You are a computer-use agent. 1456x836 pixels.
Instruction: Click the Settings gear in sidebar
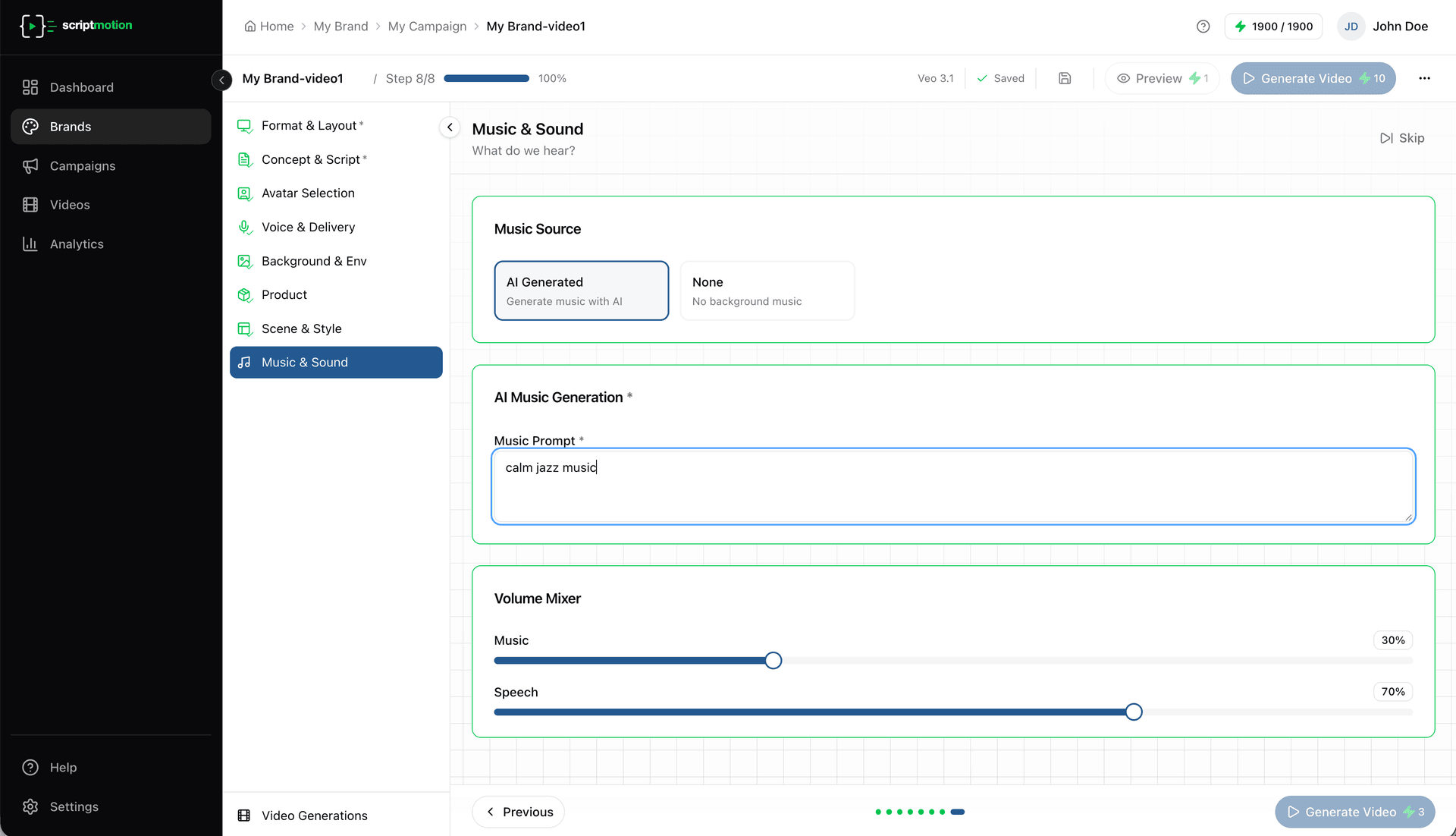pos(30,806)
